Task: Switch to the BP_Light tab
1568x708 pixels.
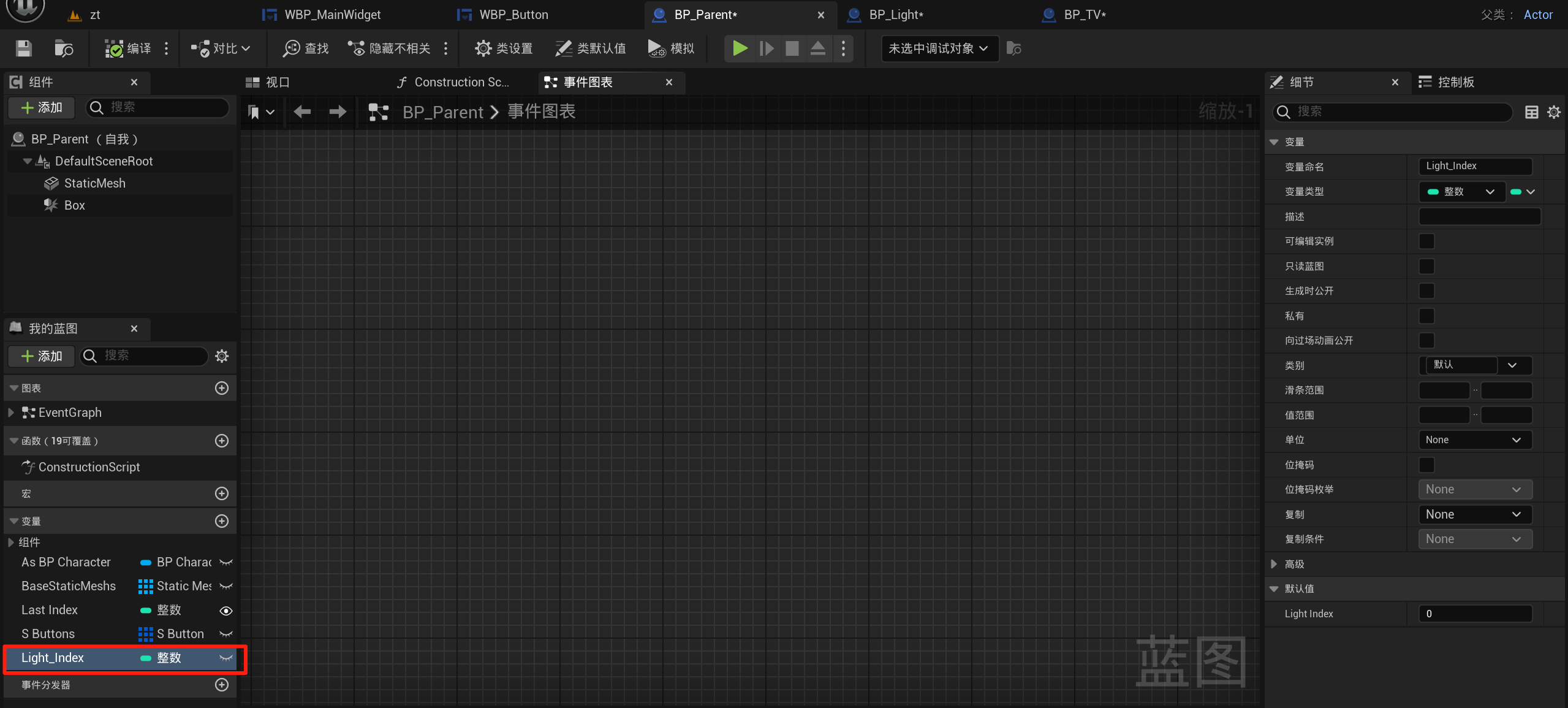Action: [x=895, y=14]
